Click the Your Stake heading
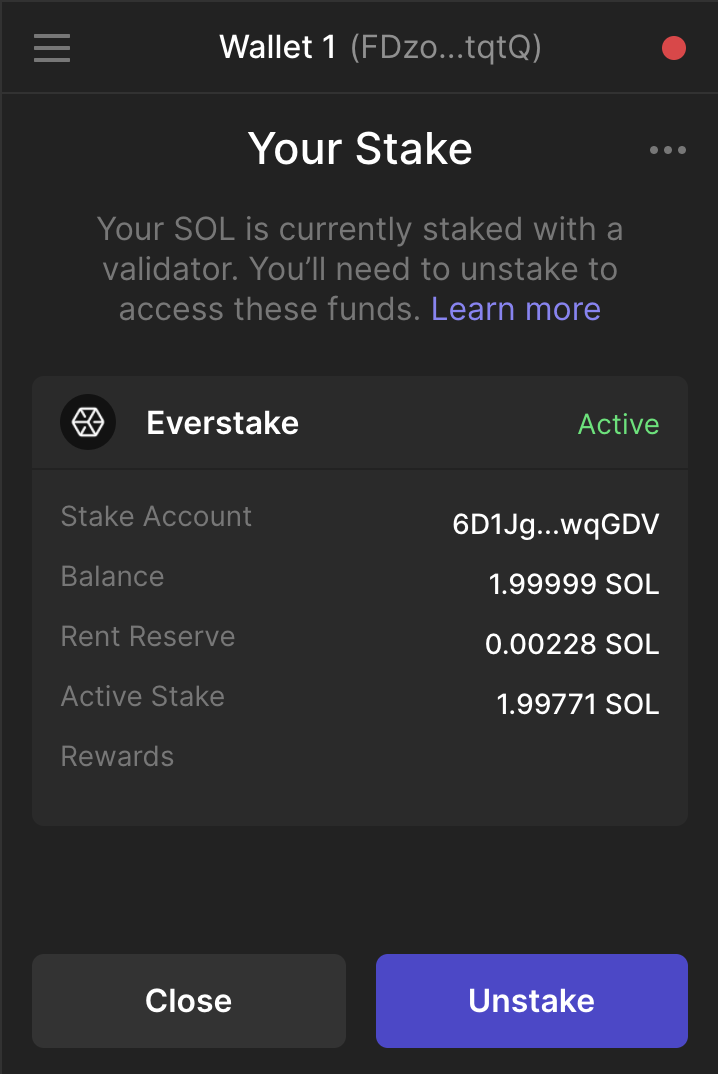The height and width of the screenshot is (1074, 718). click(360, 148)
